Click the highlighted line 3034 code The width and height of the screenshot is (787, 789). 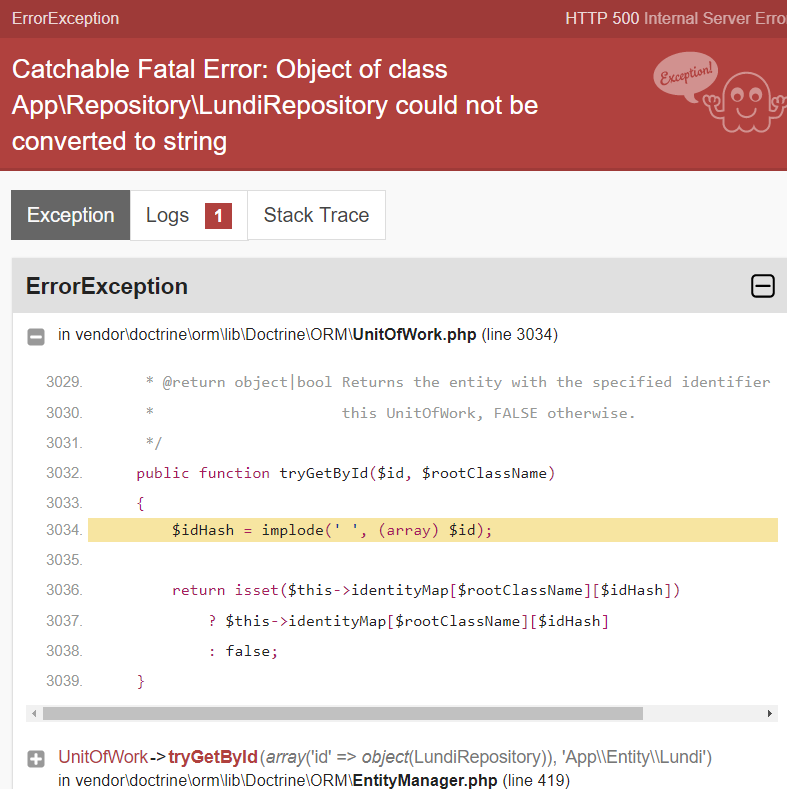click(x=332, y=530)
